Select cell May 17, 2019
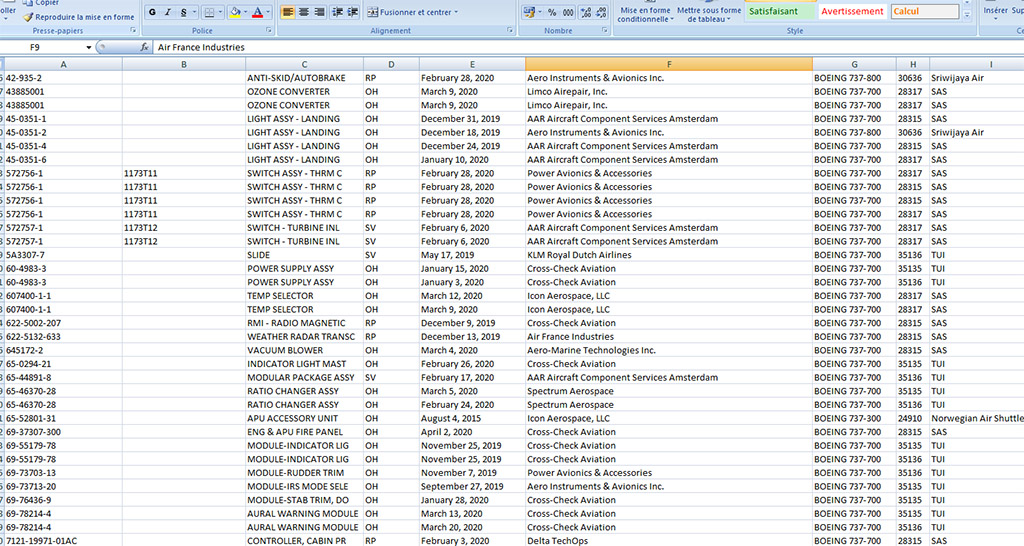 coord(472,255)
